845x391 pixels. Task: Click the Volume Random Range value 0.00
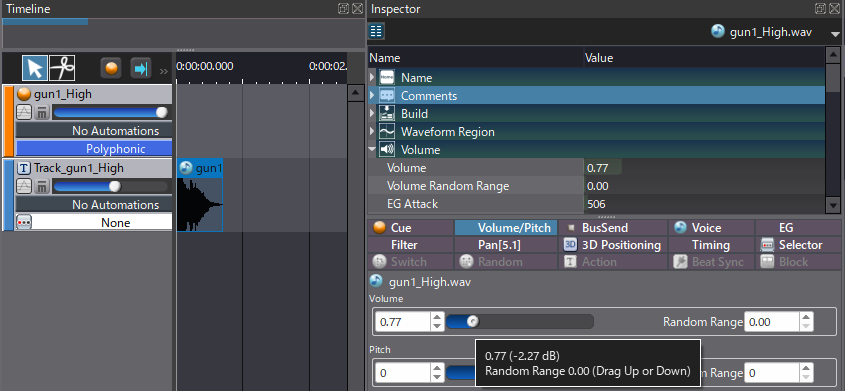tap(704, 186)
